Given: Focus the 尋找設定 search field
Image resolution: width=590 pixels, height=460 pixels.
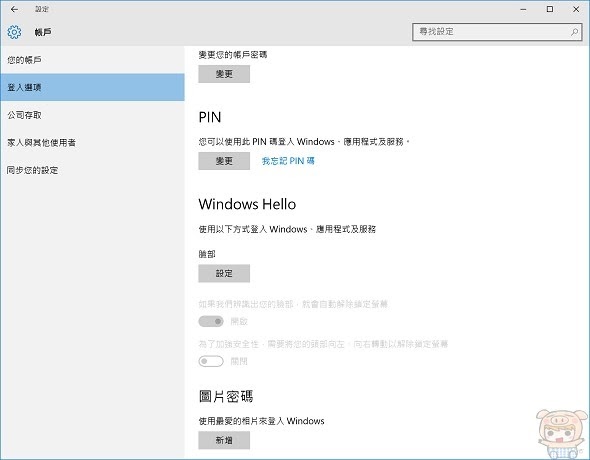Looking at the screenshot, I should [497, 32].
